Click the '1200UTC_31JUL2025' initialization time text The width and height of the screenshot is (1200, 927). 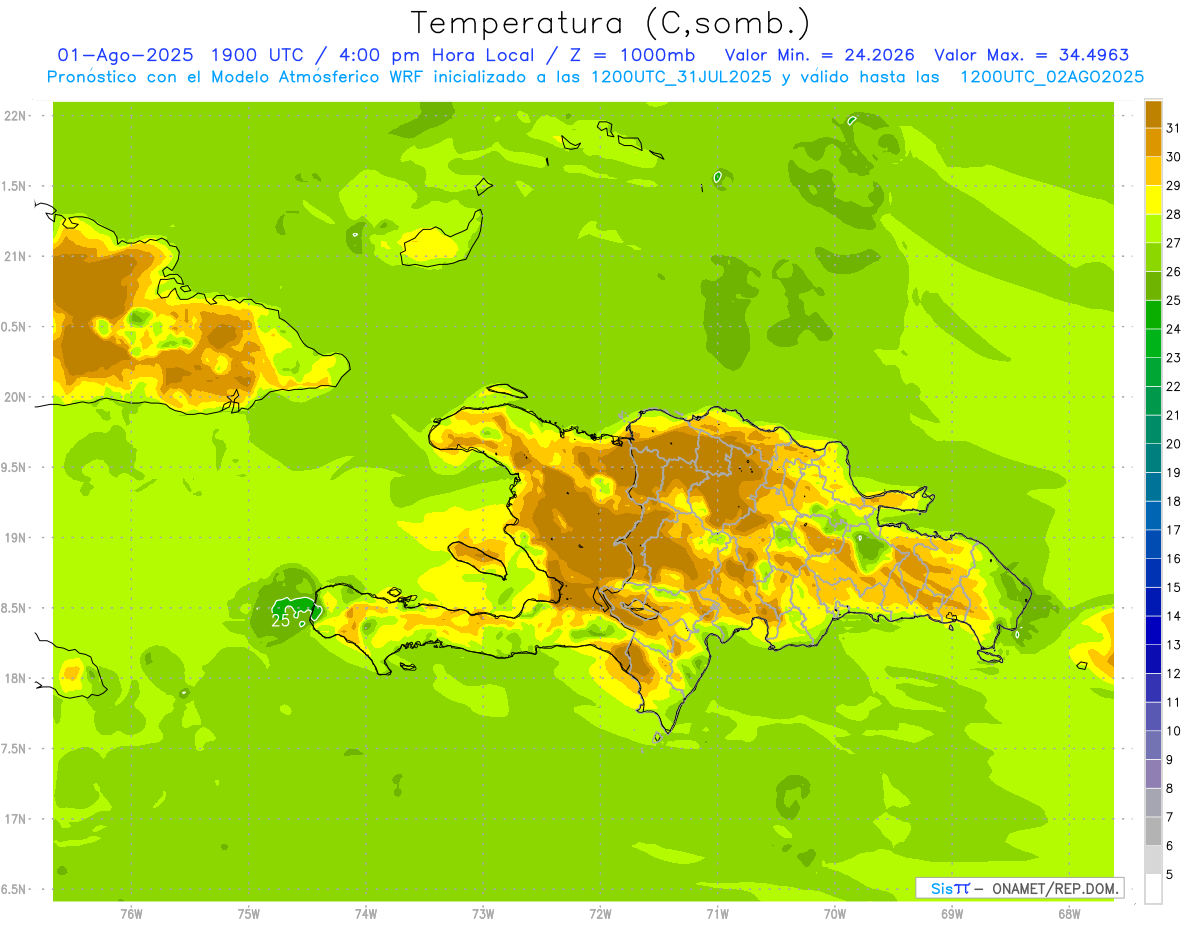681,77
